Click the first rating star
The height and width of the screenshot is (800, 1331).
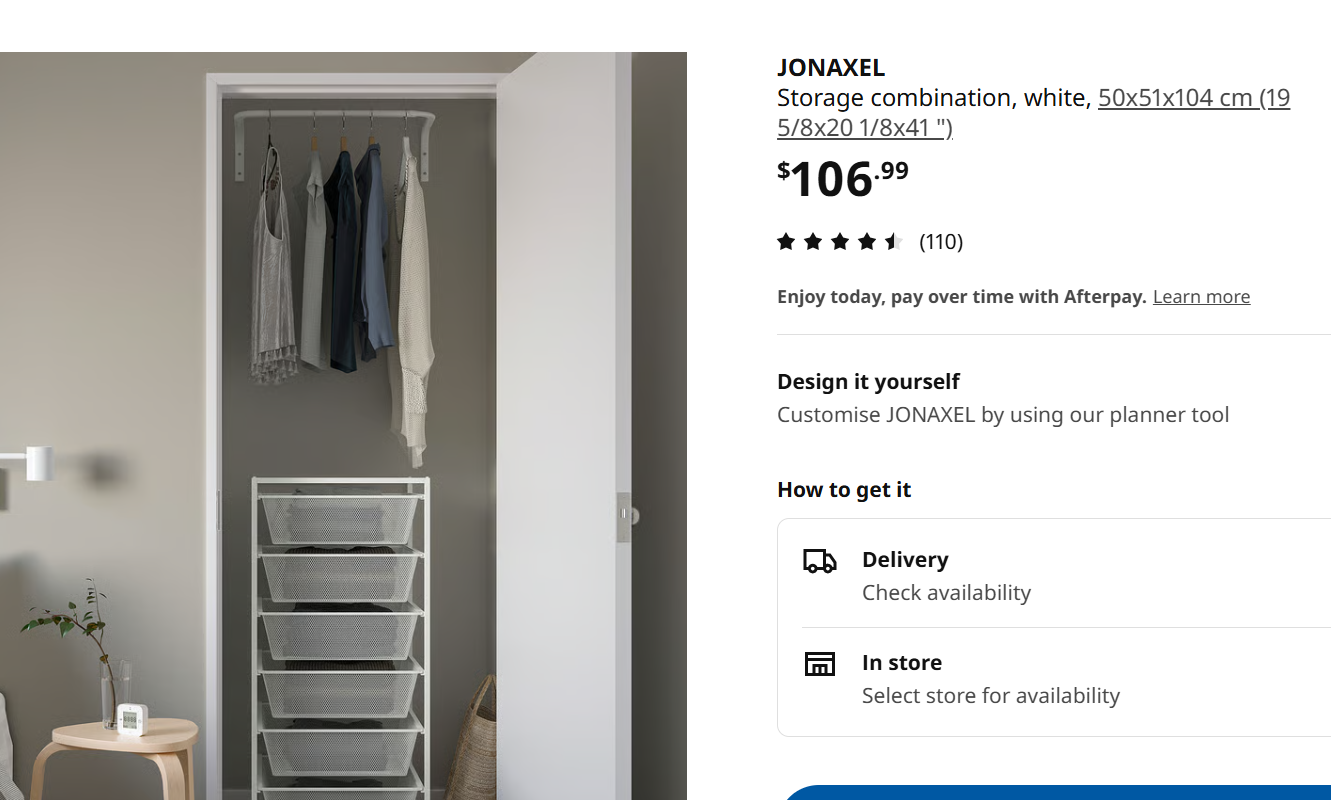[786, 241]
